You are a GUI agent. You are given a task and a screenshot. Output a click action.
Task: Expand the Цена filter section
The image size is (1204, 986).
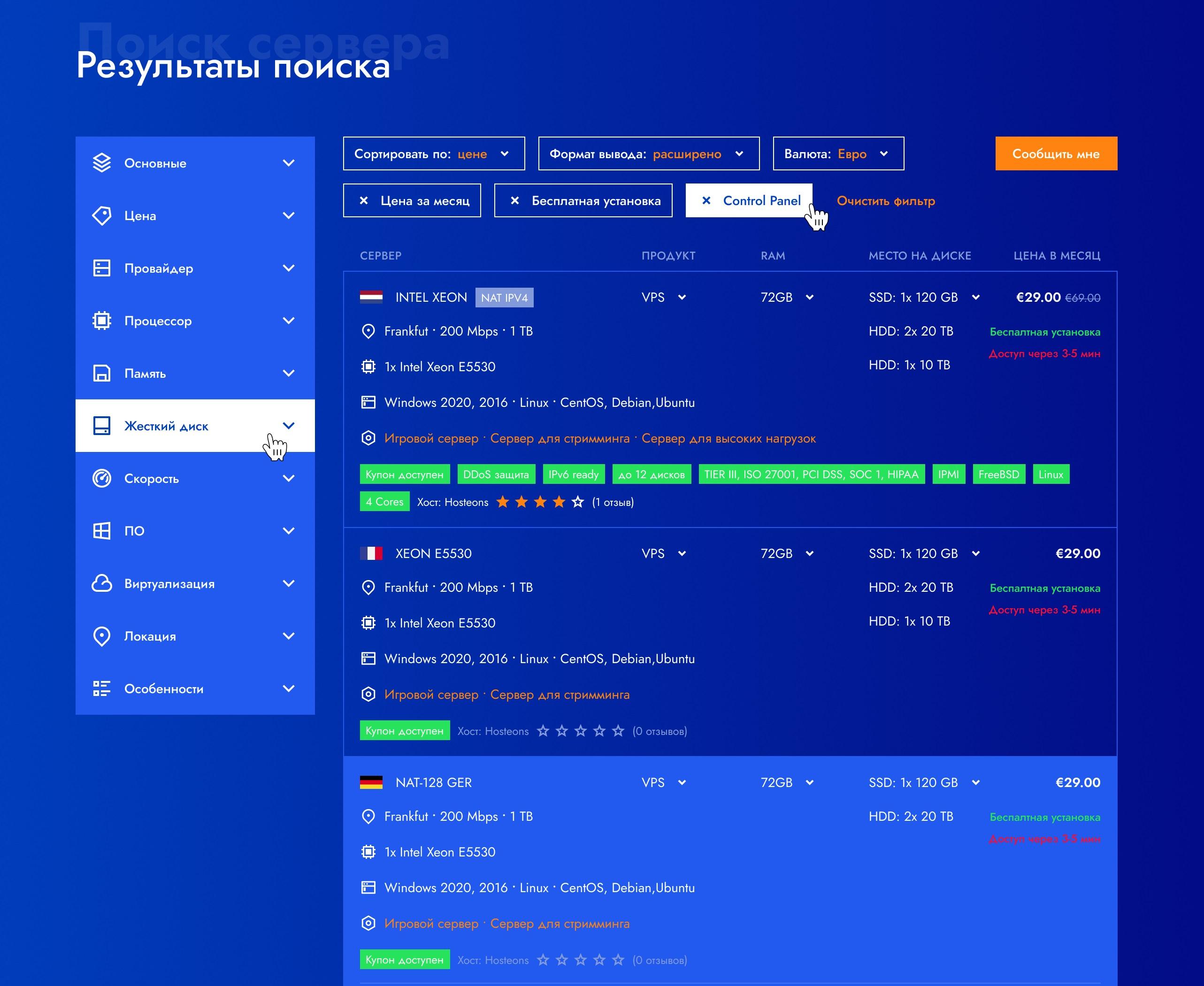[289, 216]
